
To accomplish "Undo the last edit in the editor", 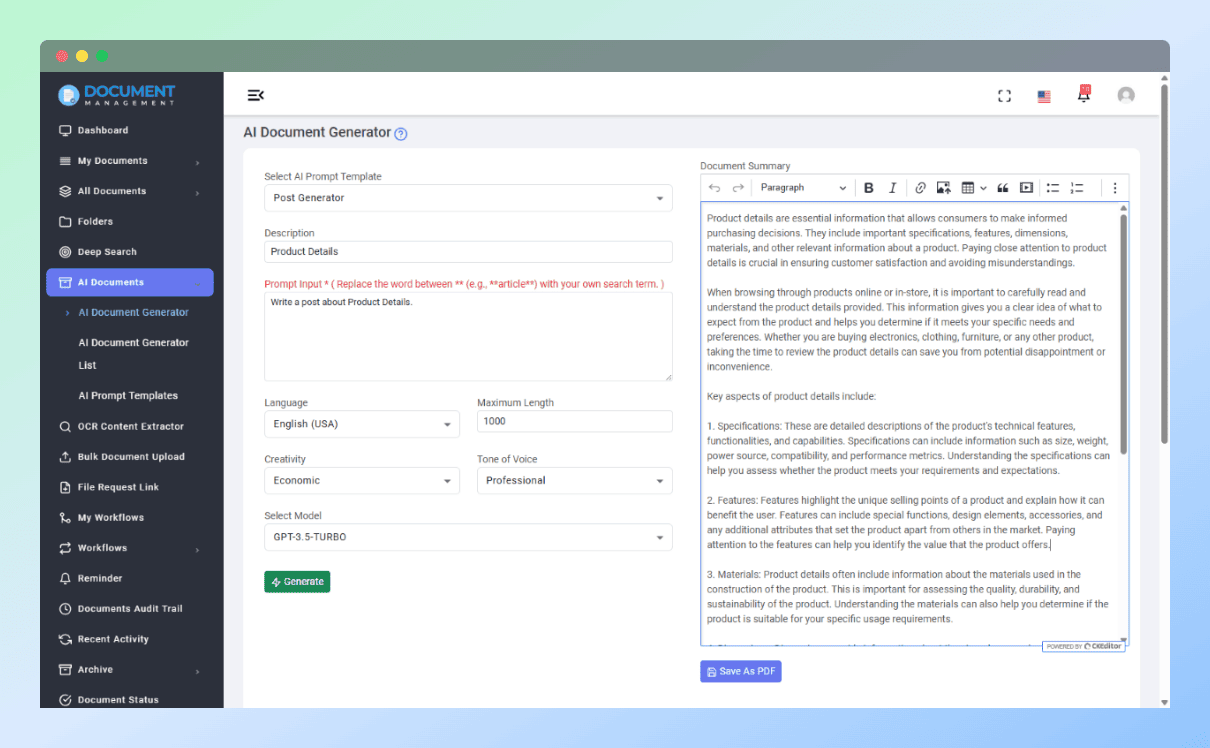I will tap(714, 187).
